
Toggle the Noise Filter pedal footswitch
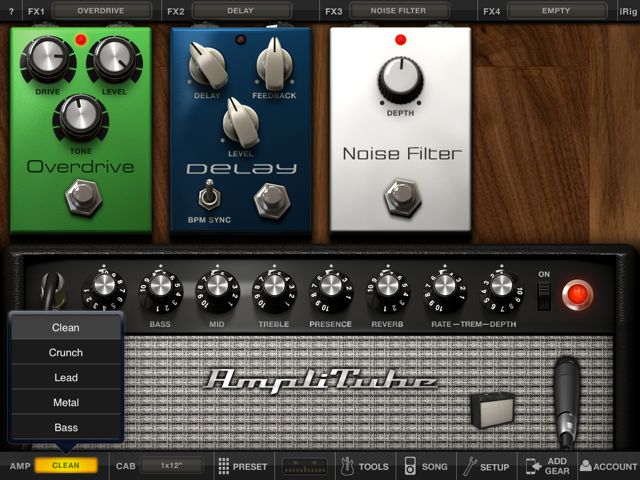402,198
